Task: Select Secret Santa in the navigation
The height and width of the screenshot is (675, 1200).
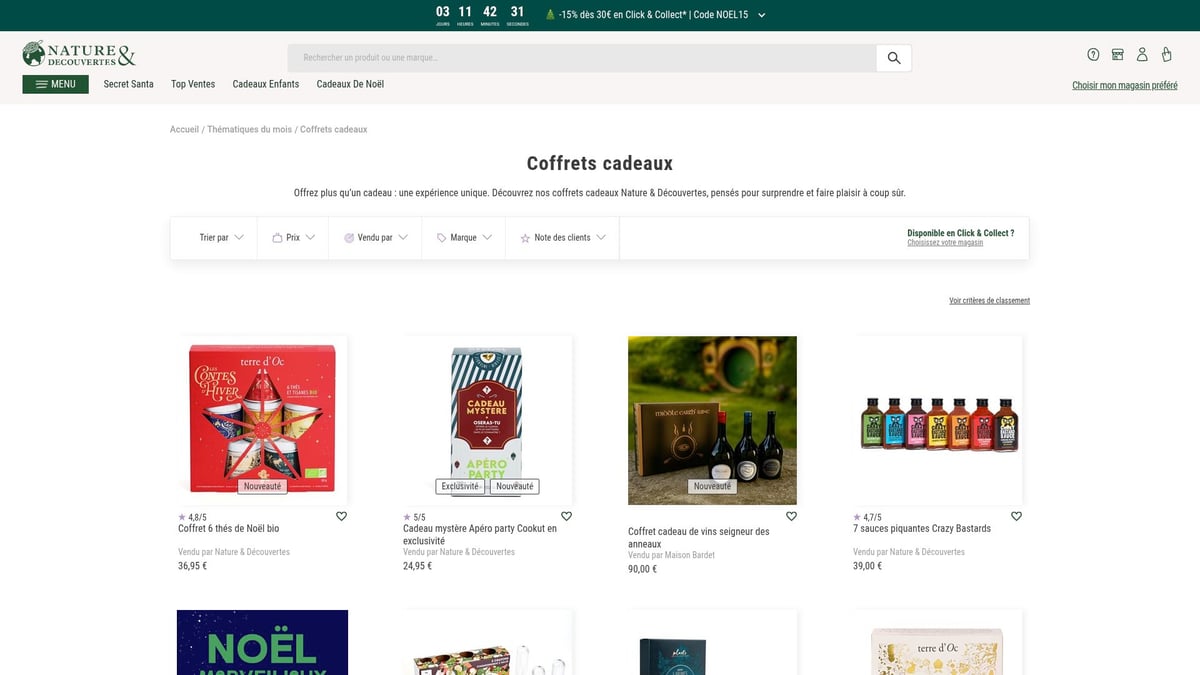Action: pyautogui.click(x=128, y=84)
